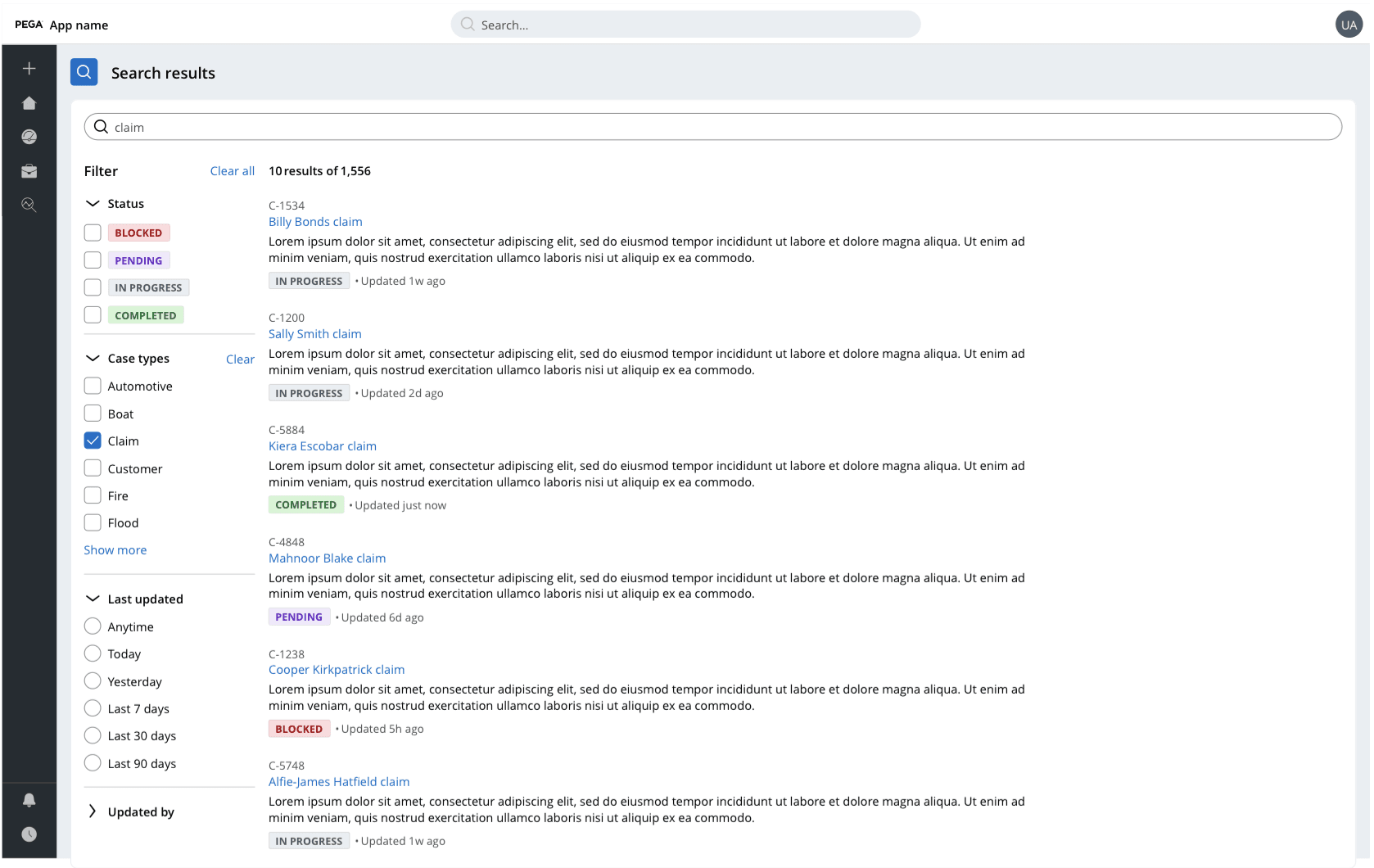Screen dimensions: 1374x868
Task: Collapse the Case types filter section
Action: 93,358
